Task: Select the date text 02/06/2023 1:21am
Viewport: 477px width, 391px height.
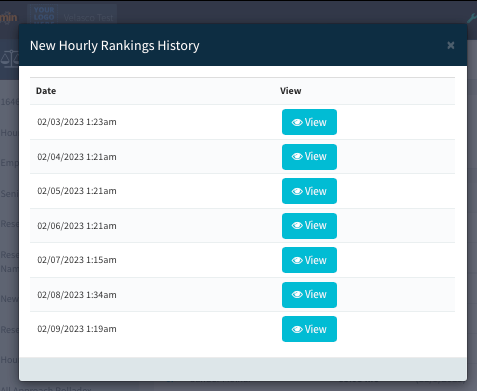Action: click(77, 226)
